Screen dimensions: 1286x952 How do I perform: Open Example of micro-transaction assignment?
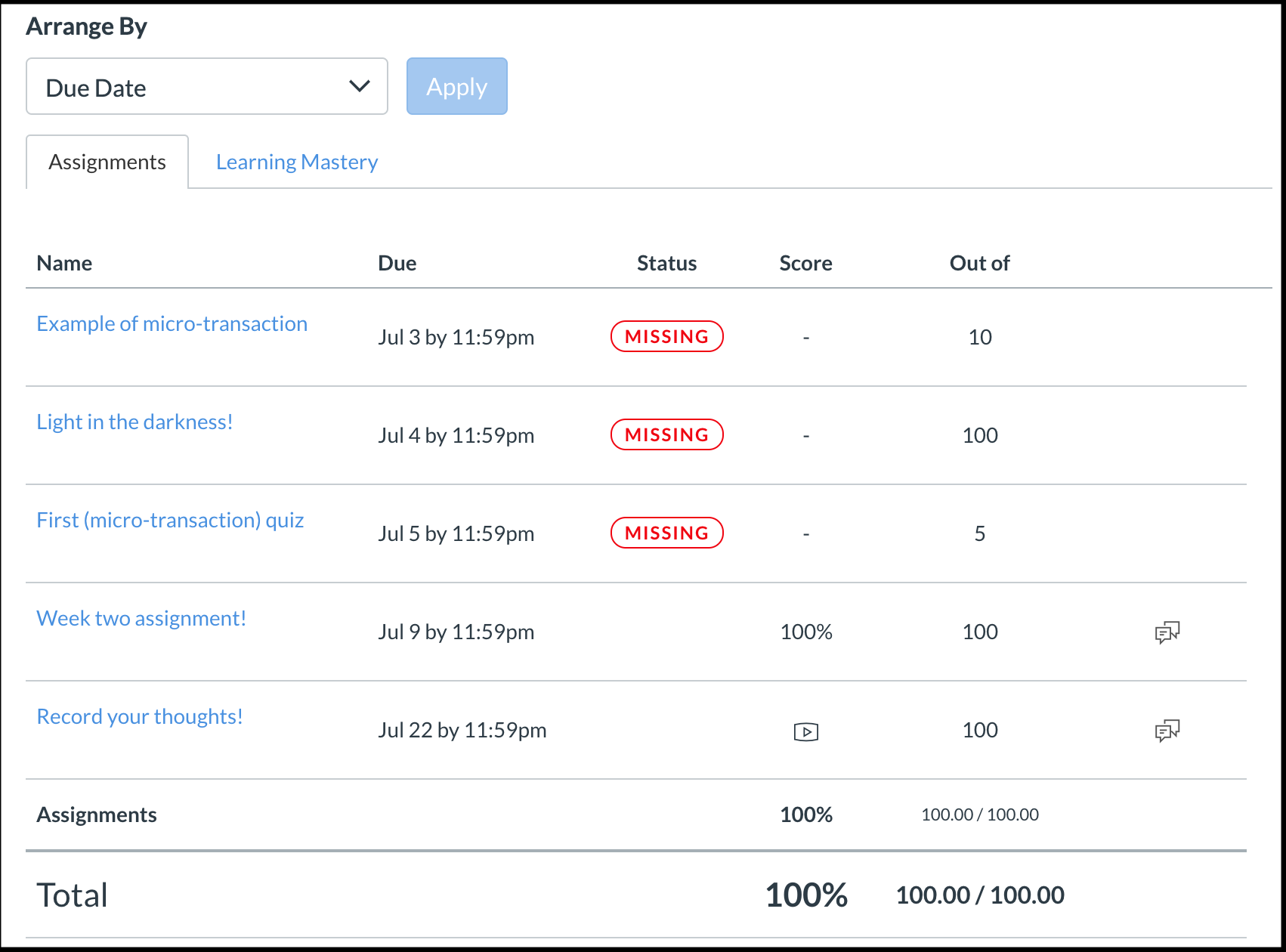click(x=172, y=323)
